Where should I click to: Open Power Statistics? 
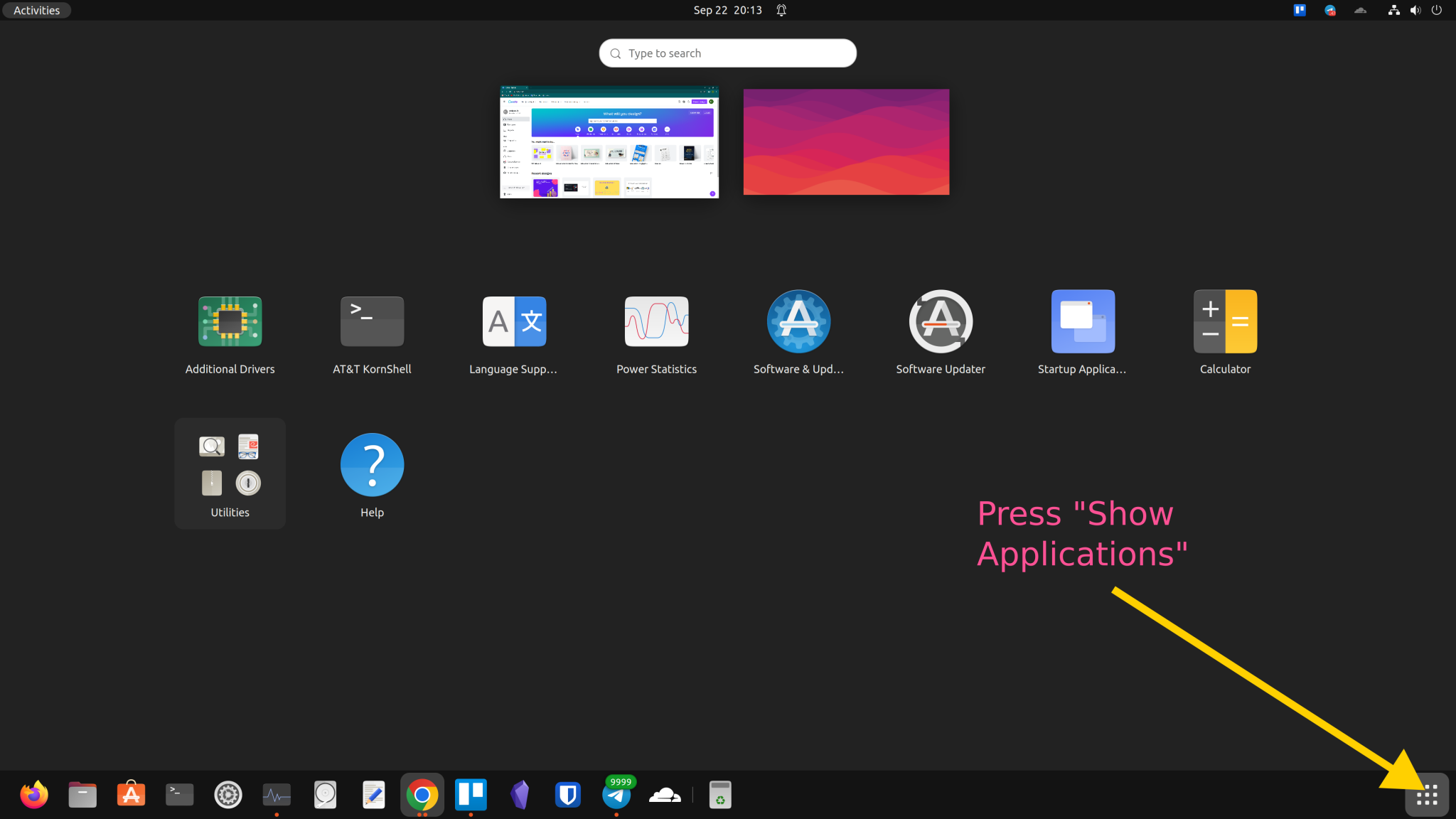click(x=655, y=321)
